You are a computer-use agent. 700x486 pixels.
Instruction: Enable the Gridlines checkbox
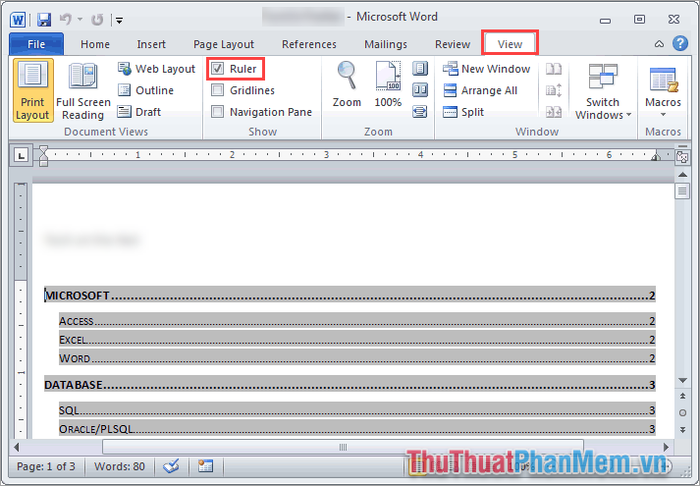click(217, 90)
